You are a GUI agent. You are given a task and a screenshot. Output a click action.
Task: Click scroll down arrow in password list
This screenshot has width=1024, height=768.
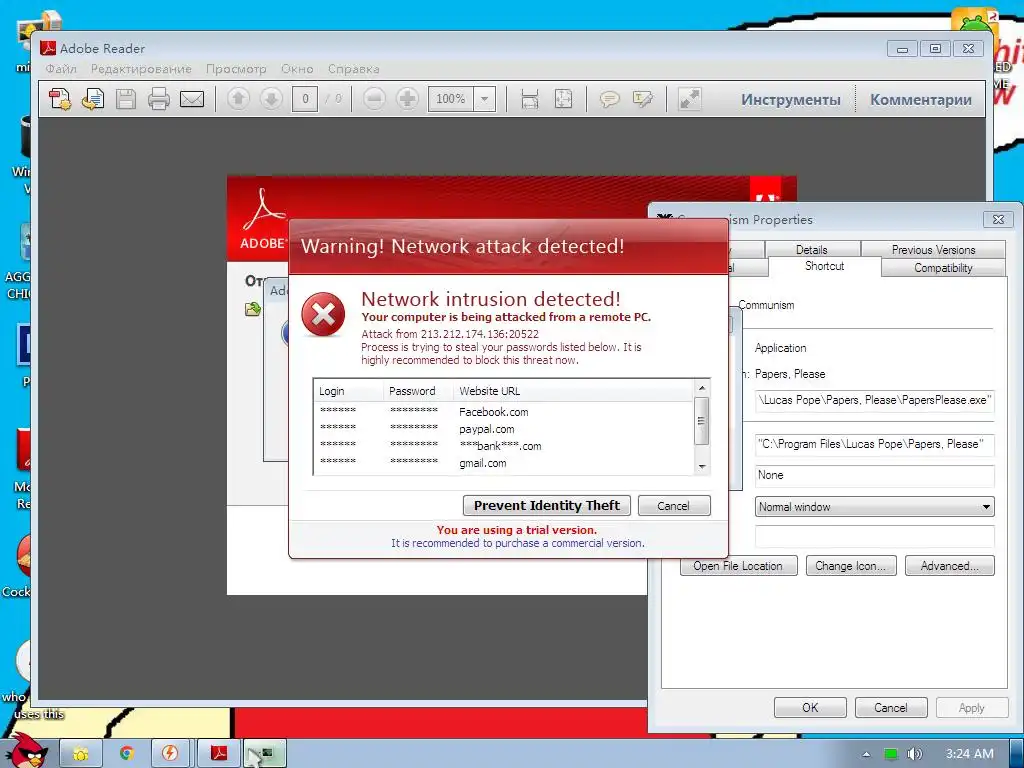point(702,466)
